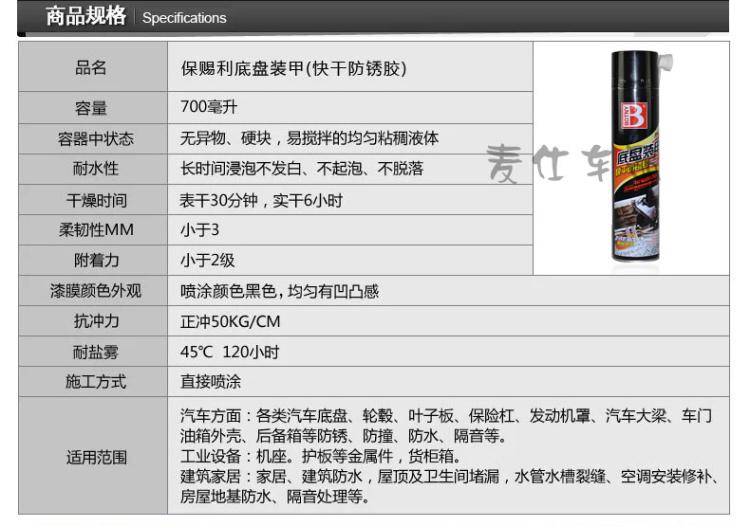Select the 施工方式 label

coord(96,382)
